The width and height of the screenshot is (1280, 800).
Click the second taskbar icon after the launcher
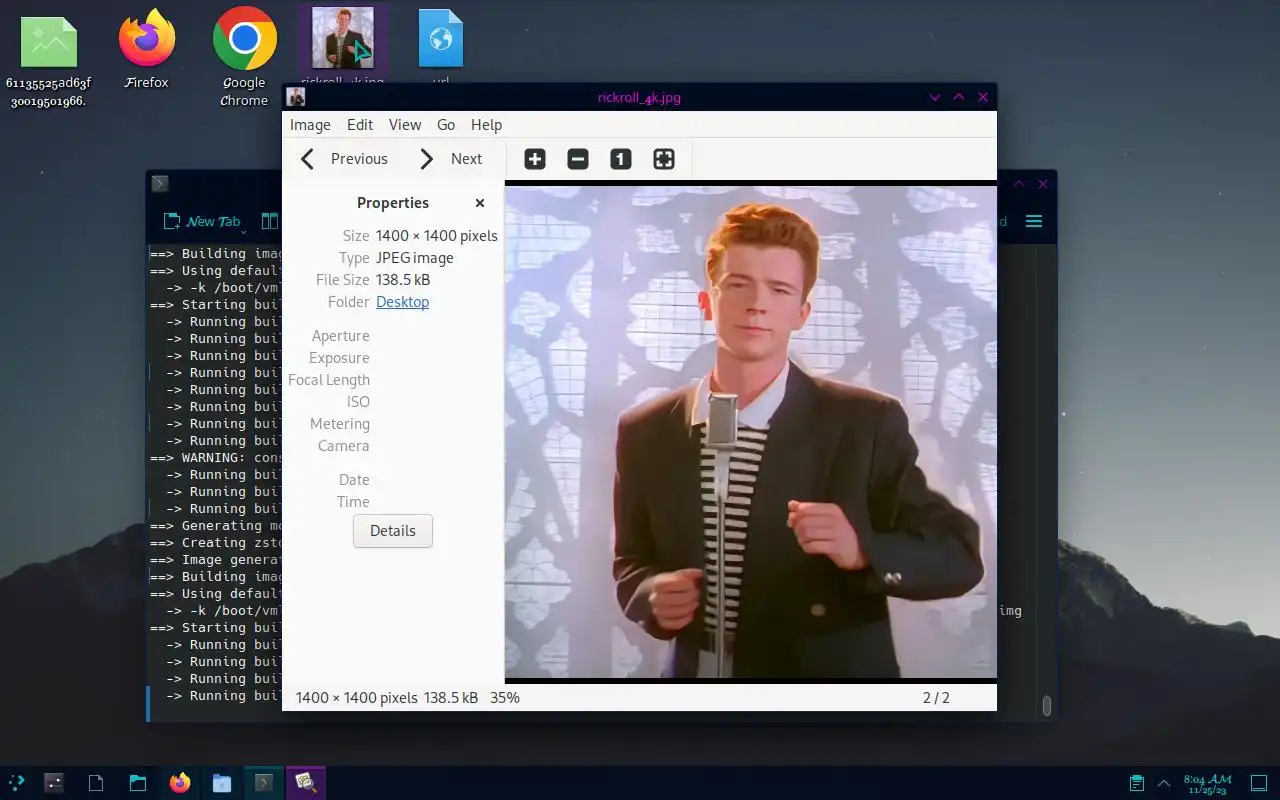55,782
